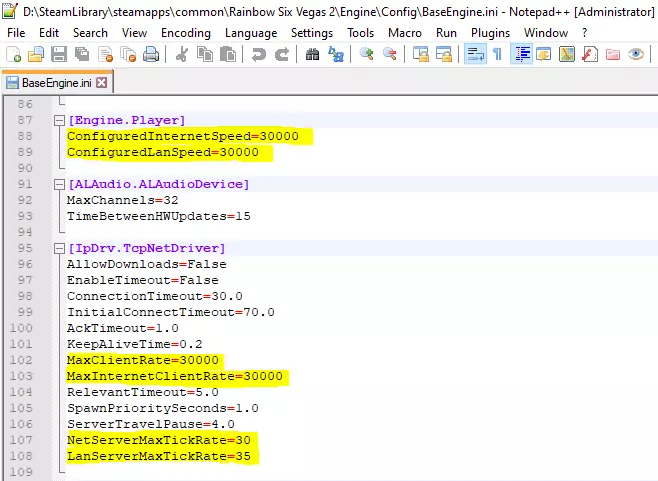The width and height of the screenshot is (658, 481).
Task: Open a file with the Open folder icon
Action: pos(36,54)
